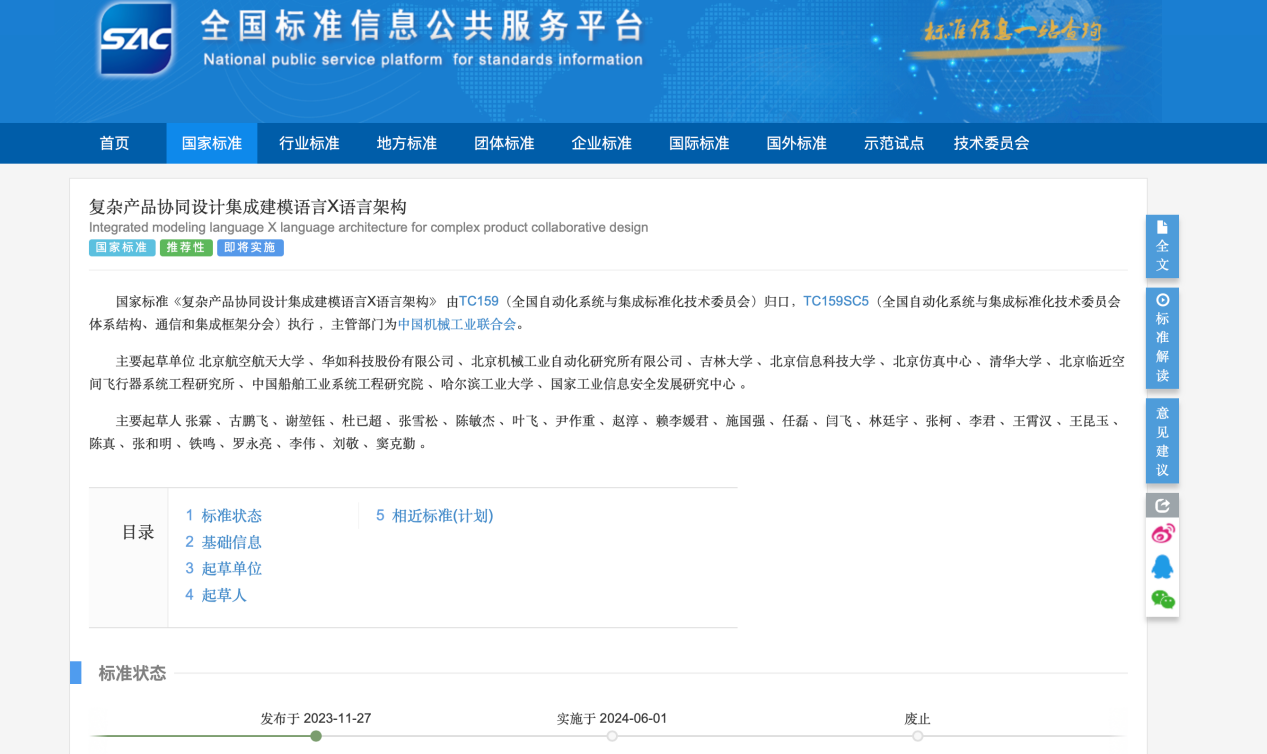Switch to the 技术委员会 tab
The image size is (1267, 754).
pos(991,143)
